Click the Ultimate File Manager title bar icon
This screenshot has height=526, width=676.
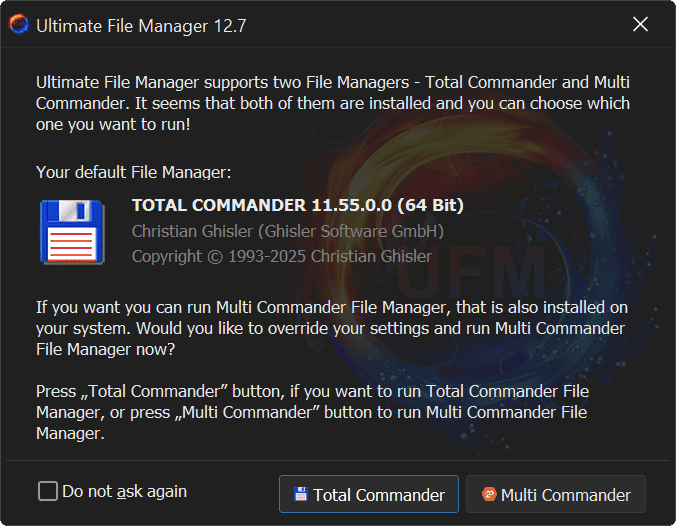pyautogui.click(x=19, y=25)
